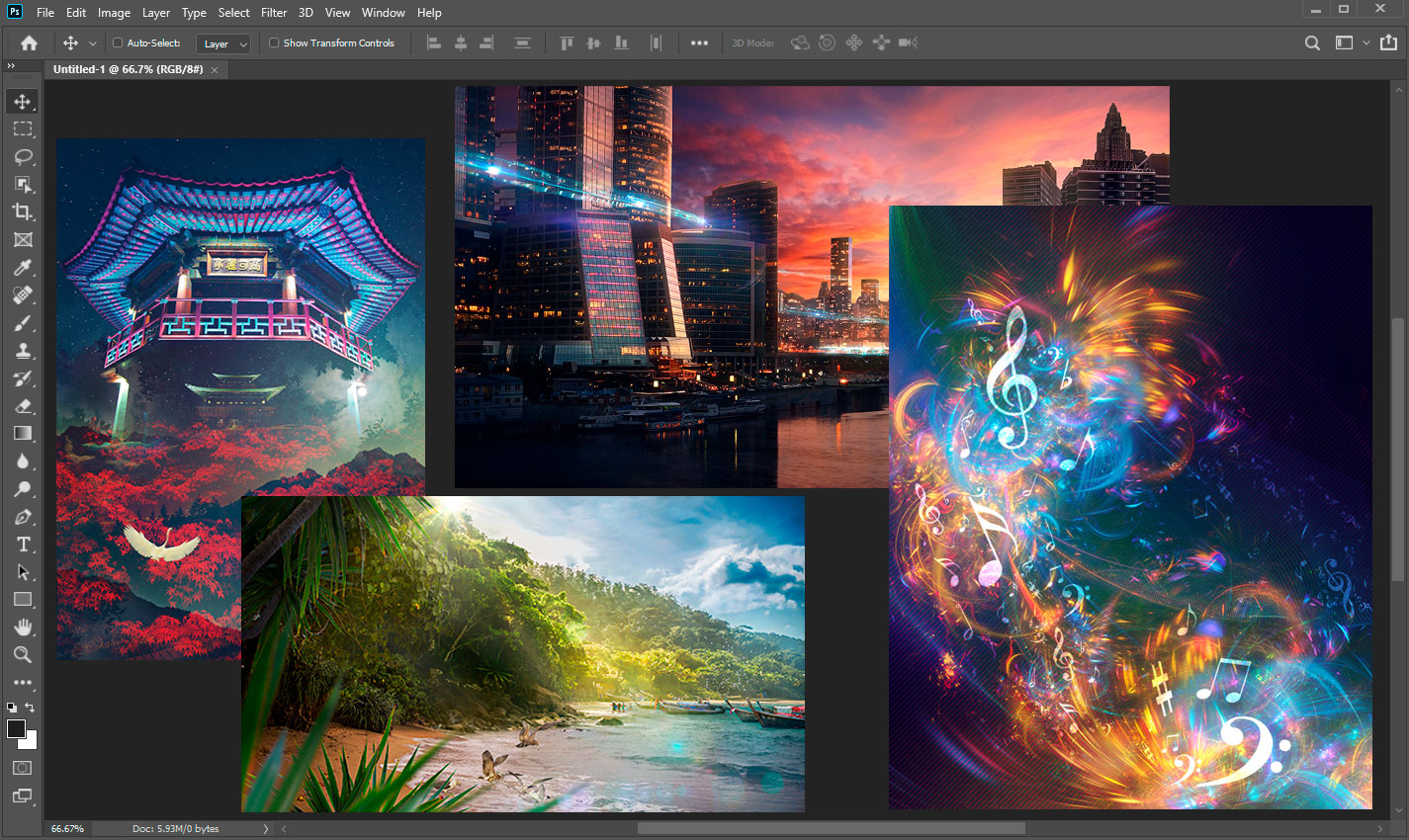
Task: Open the Filter menu
Action: coord(274,13)
